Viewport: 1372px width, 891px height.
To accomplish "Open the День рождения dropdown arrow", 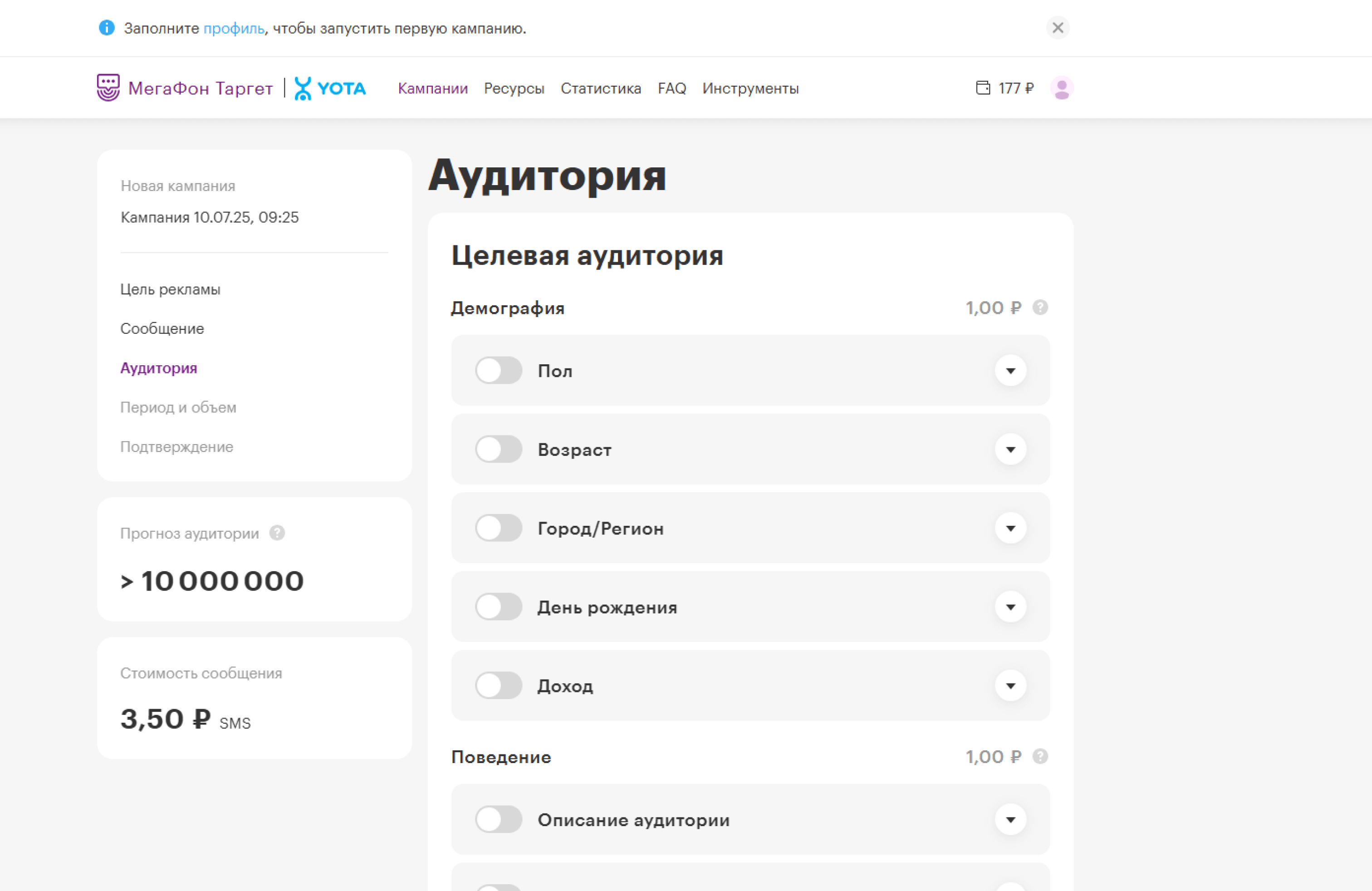I will pos(1010,606).
